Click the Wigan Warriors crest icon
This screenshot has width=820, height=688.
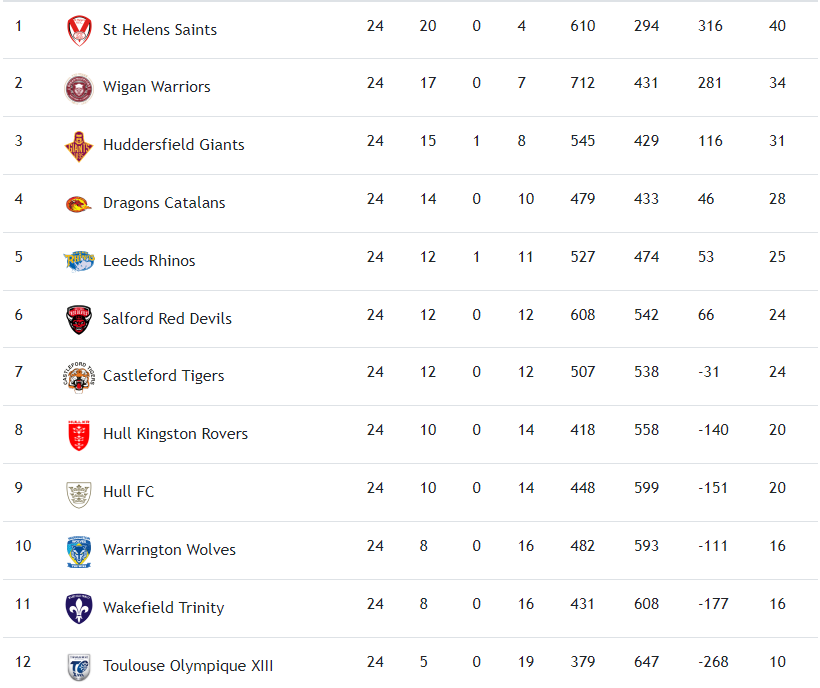78,88
